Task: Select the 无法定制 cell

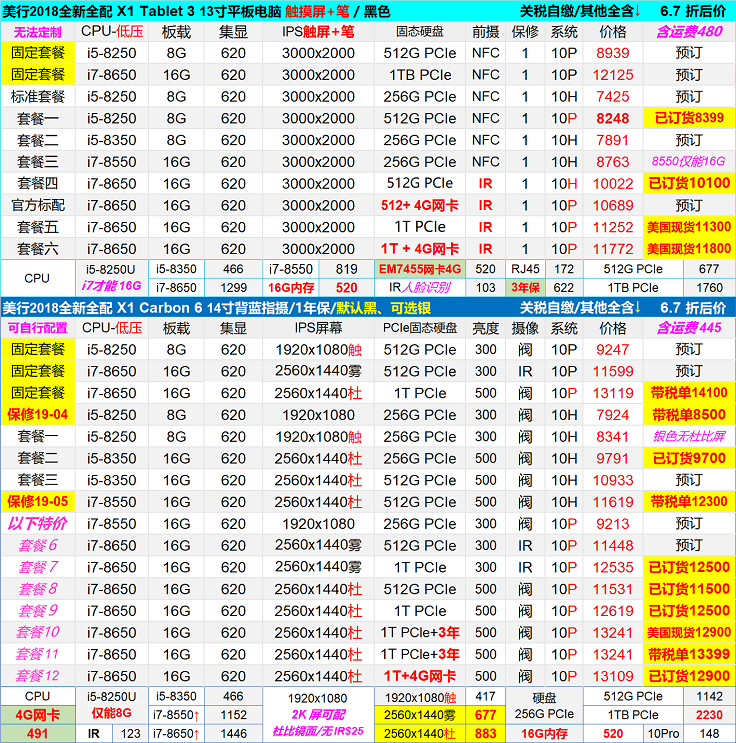Action: point(37,32)
